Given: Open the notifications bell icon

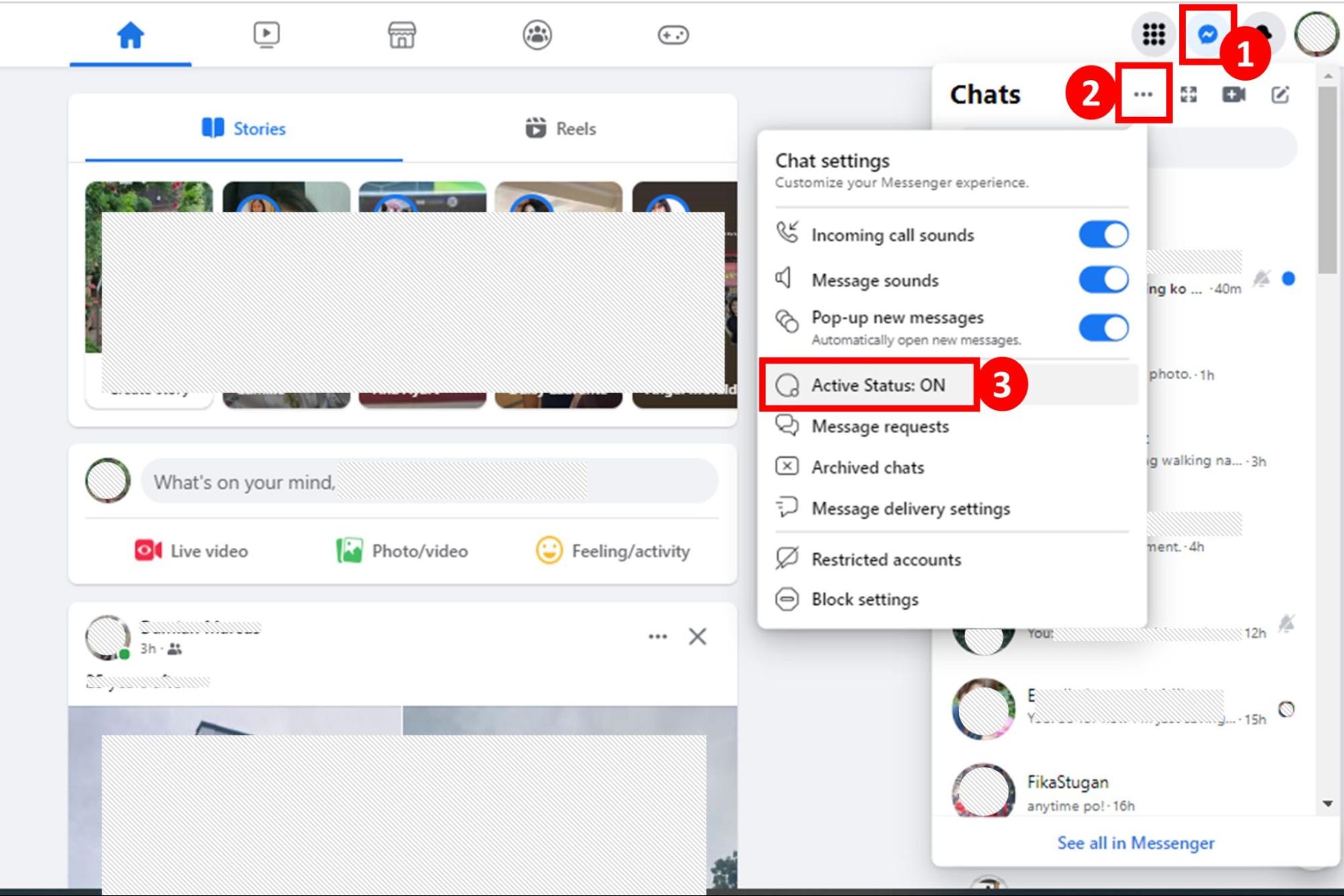Looking at the screenshot, I should (1263, 34).
